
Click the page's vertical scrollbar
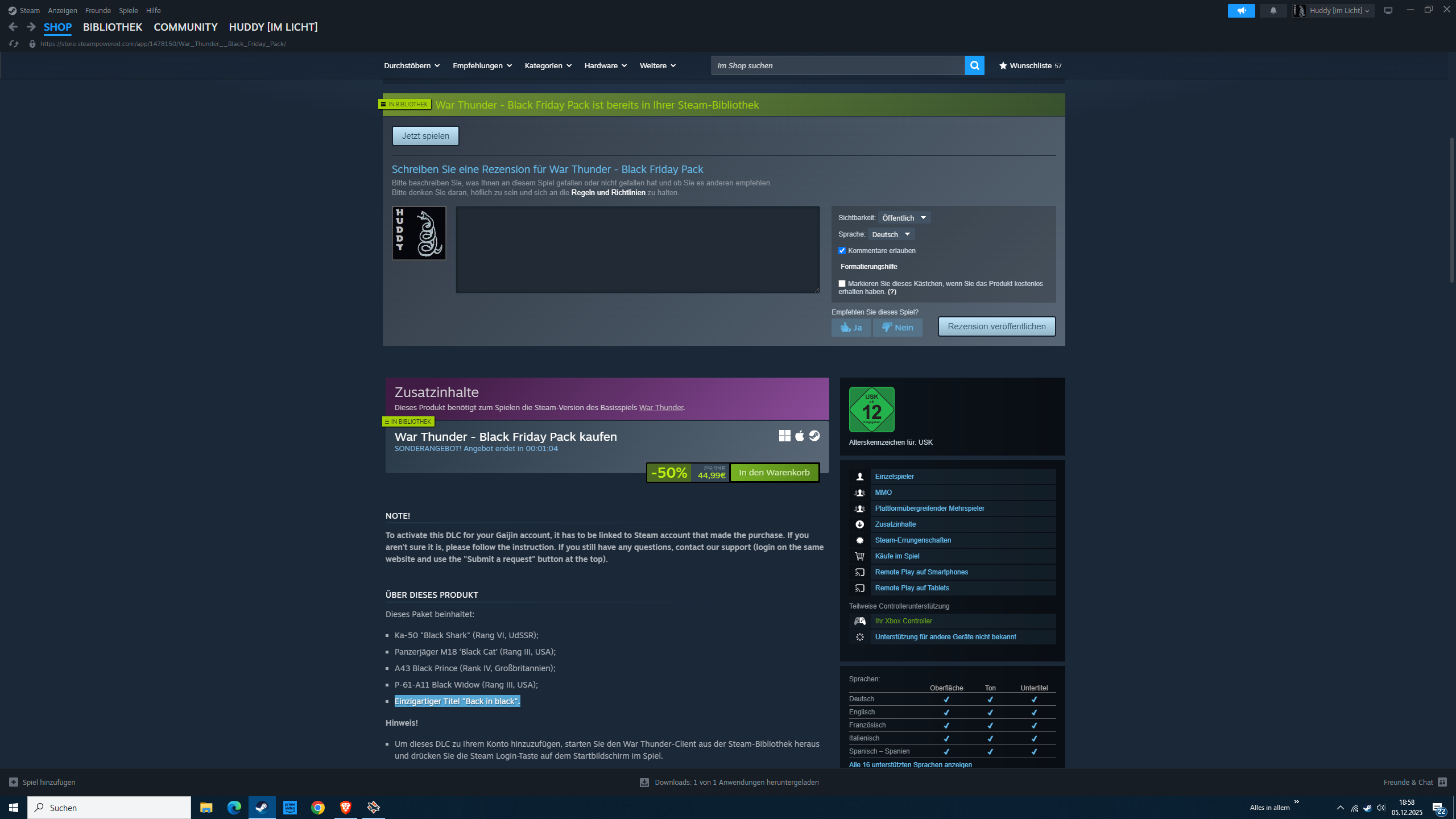[1451, 210]
